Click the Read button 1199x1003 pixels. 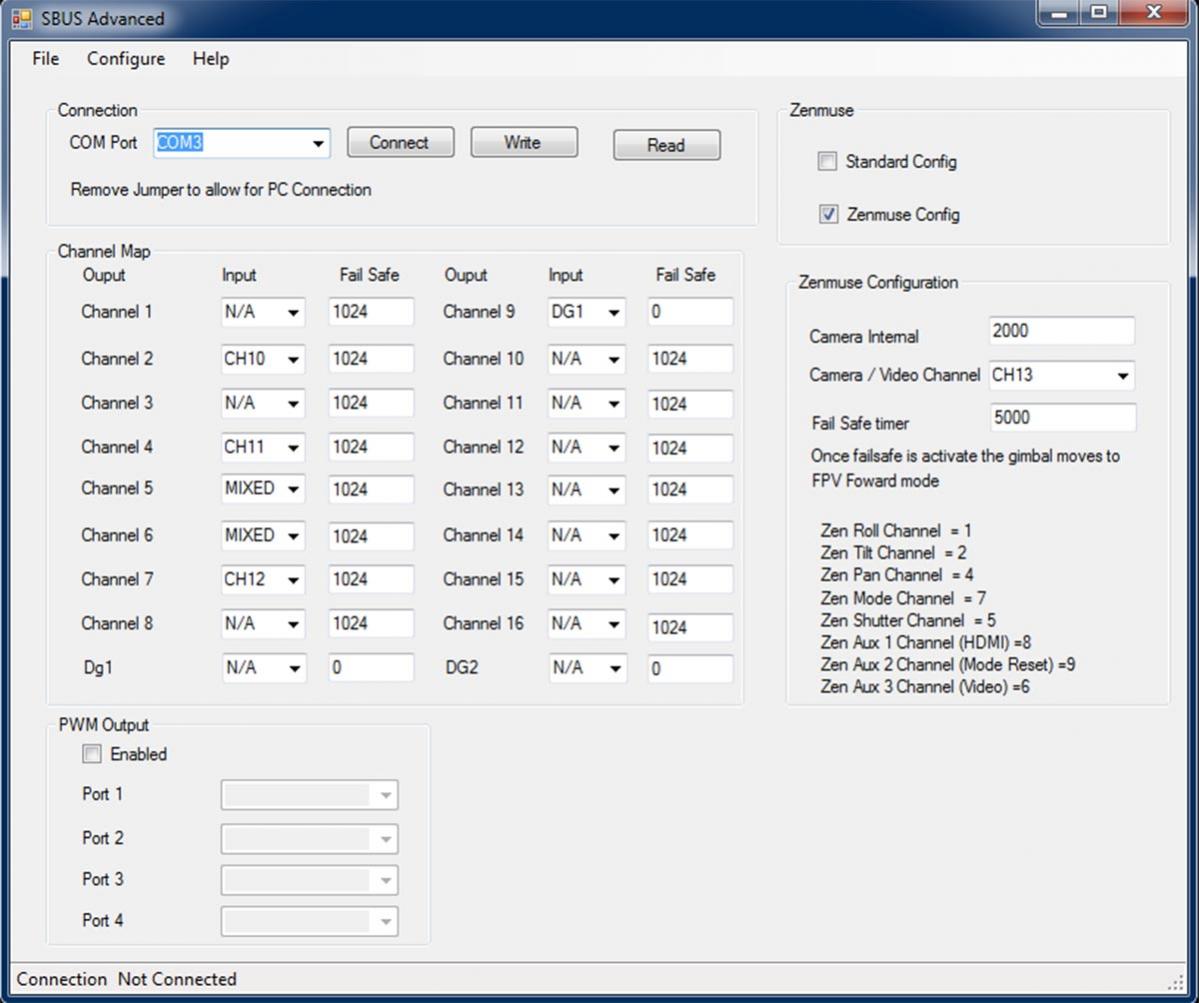(666, 145)
